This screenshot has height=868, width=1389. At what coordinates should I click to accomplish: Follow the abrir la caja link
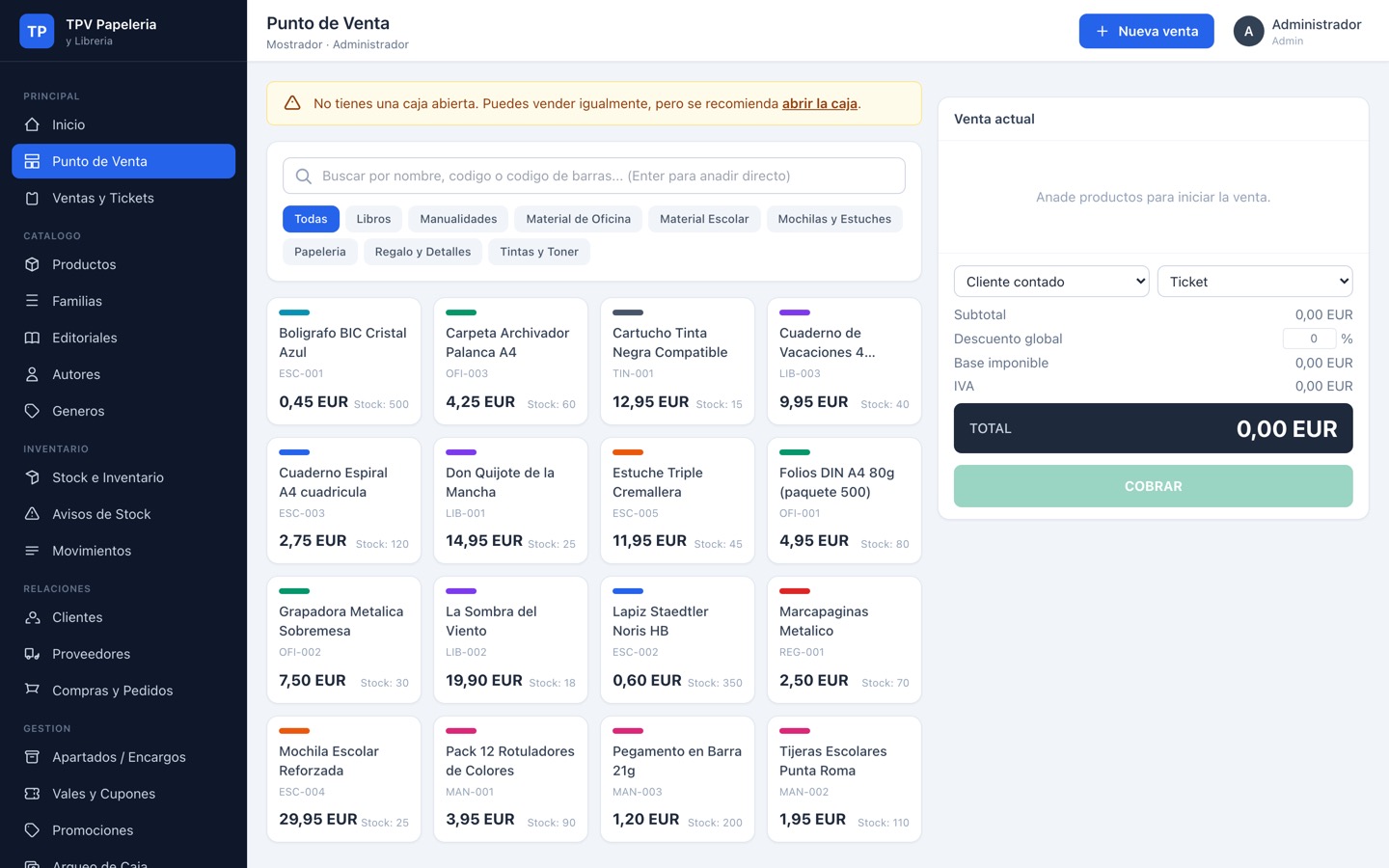[819, 103]
